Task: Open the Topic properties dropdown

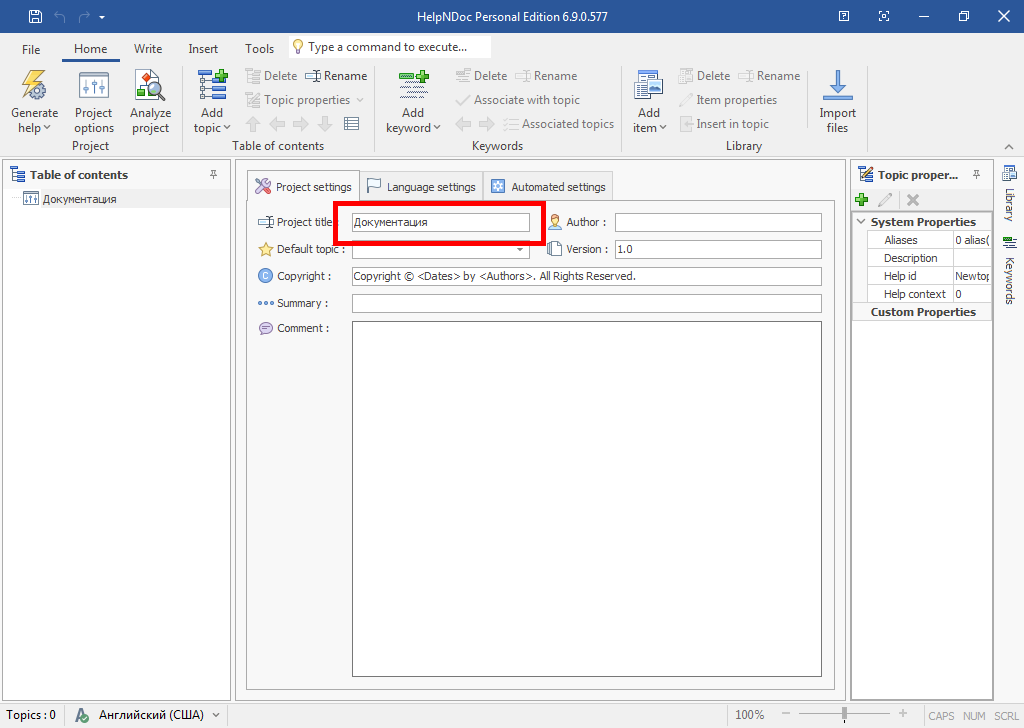Action: point(304,100)
